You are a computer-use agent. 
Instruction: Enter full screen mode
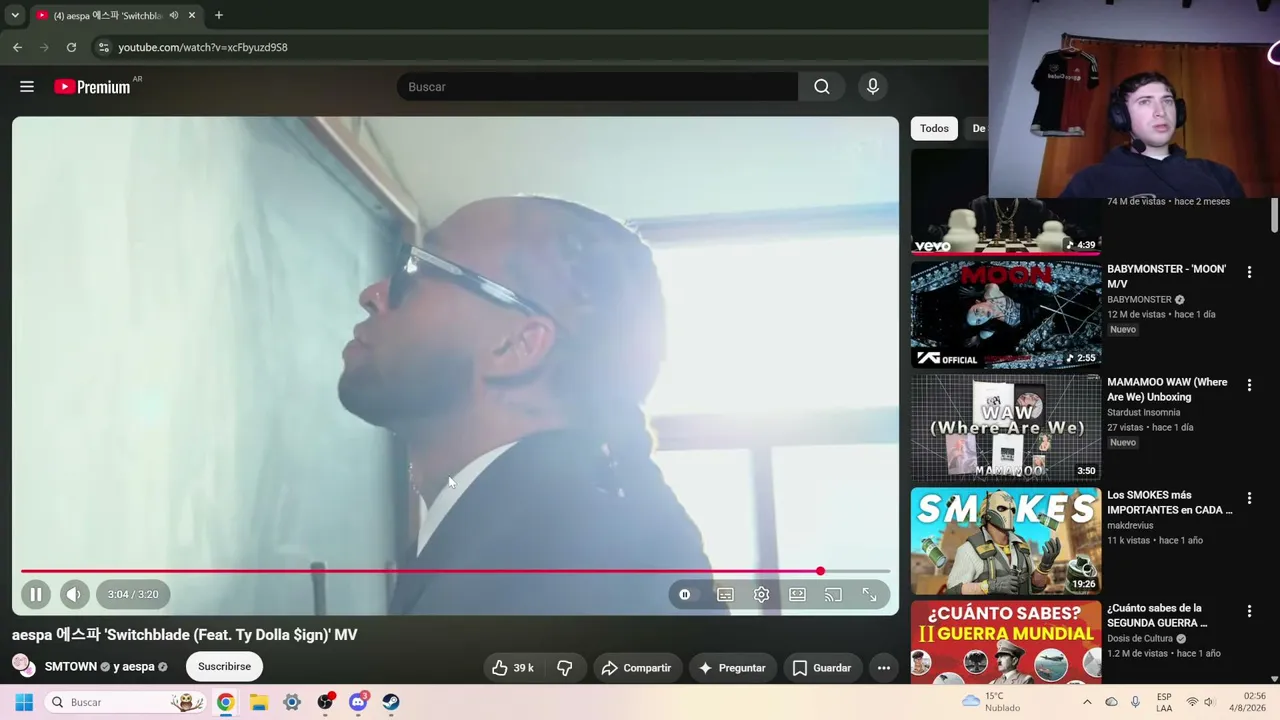[x=869, y=594]
